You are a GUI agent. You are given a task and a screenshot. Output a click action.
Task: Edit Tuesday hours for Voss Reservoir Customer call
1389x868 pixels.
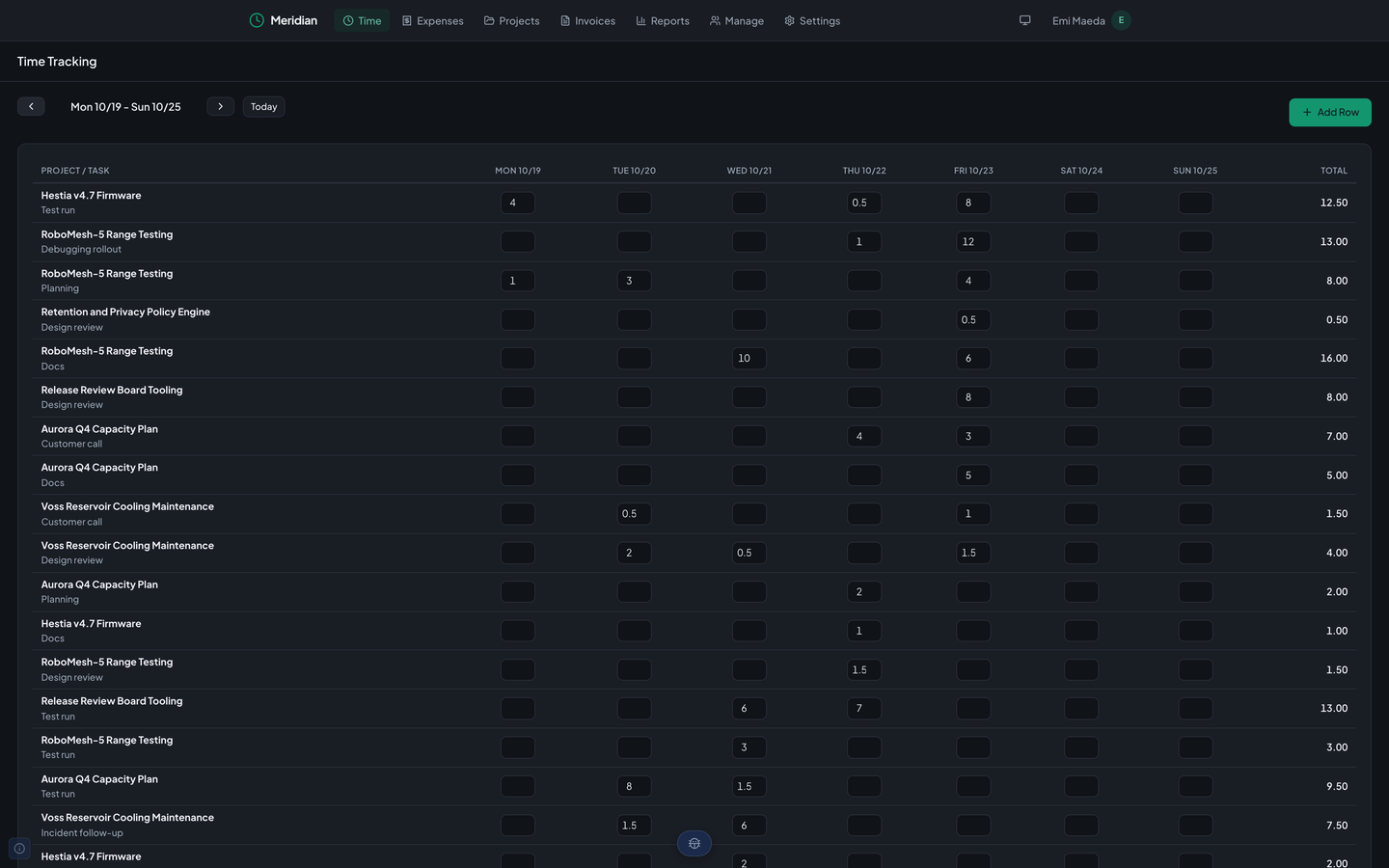tap(634, 514)
